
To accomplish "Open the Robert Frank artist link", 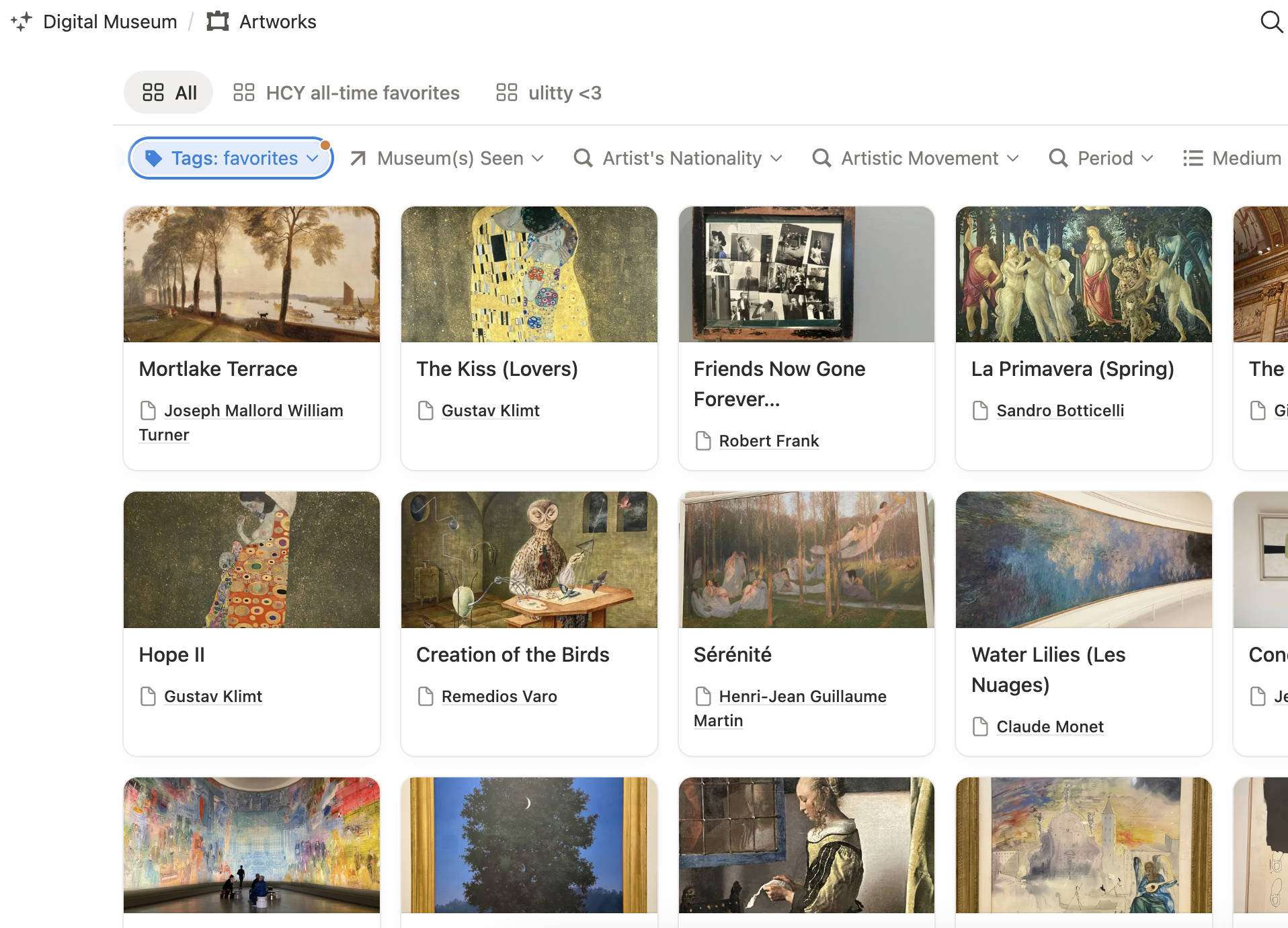I will click(768, 440).
